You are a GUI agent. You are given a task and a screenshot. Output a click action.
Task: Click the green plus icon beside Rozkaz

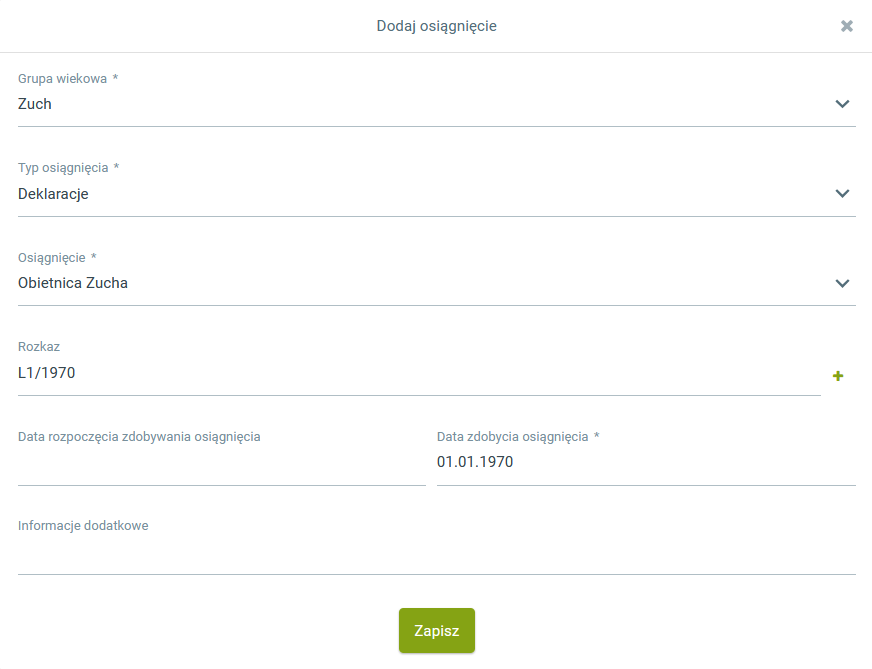pyautogui.click(x=838, y=376)
